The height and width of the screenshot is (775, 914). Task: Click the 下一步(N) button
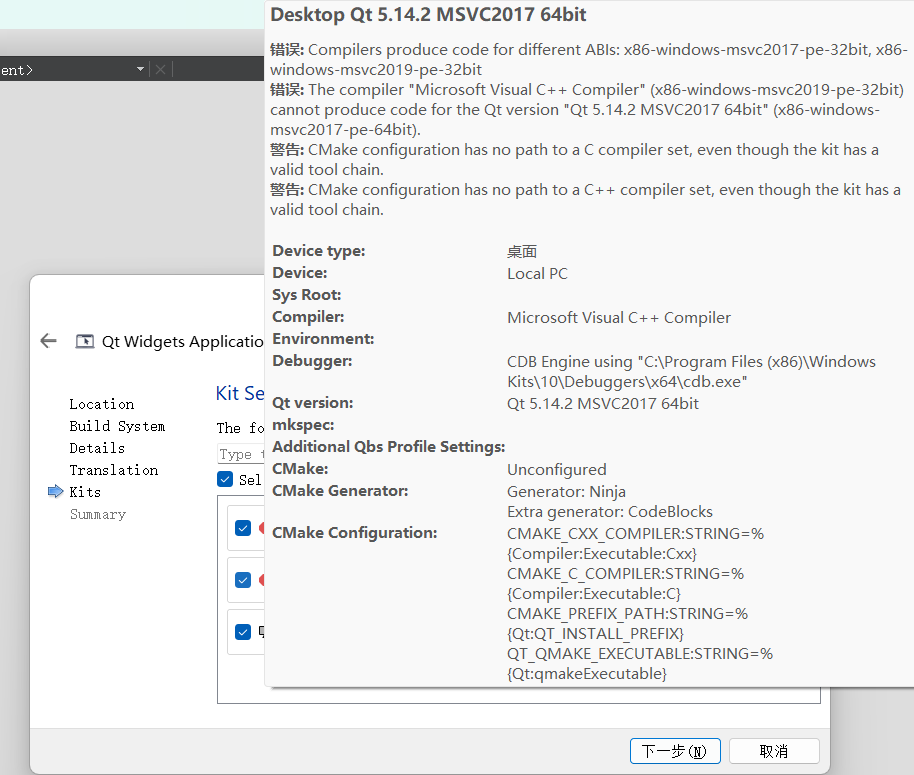click(675, 751)
